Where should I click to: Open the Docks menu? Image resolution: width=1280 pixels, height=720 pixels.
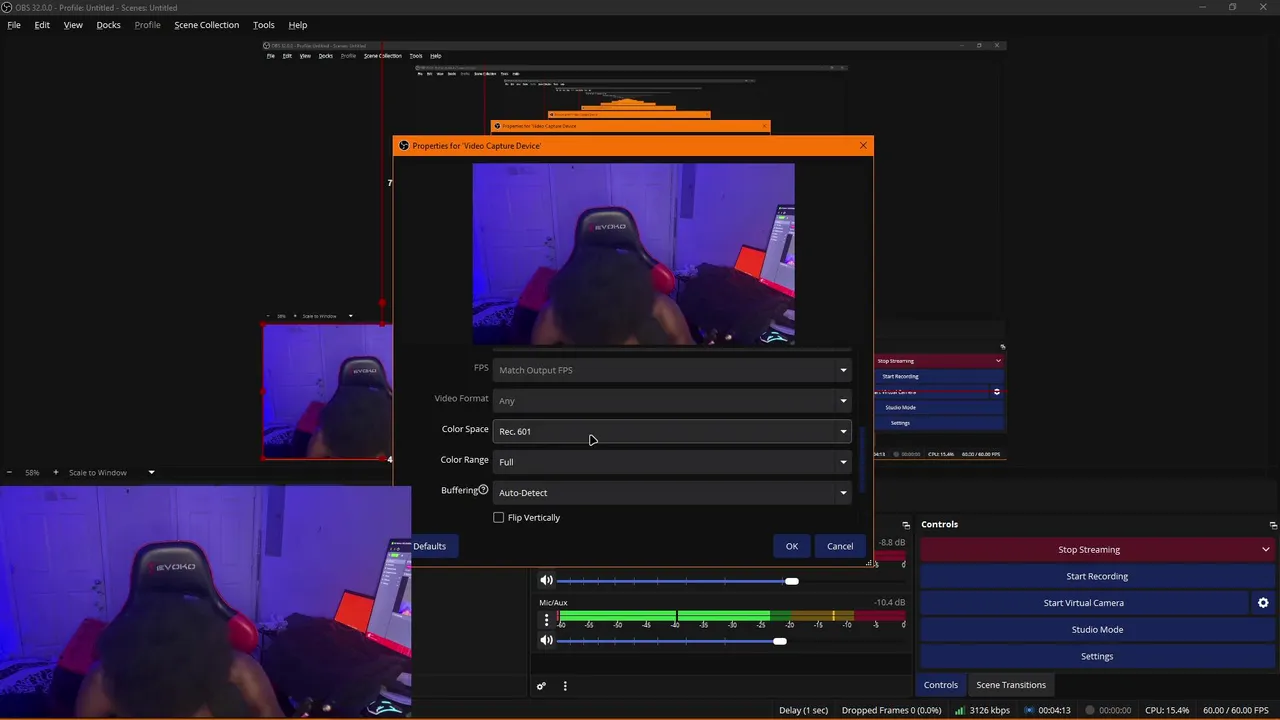pos(108,25)
